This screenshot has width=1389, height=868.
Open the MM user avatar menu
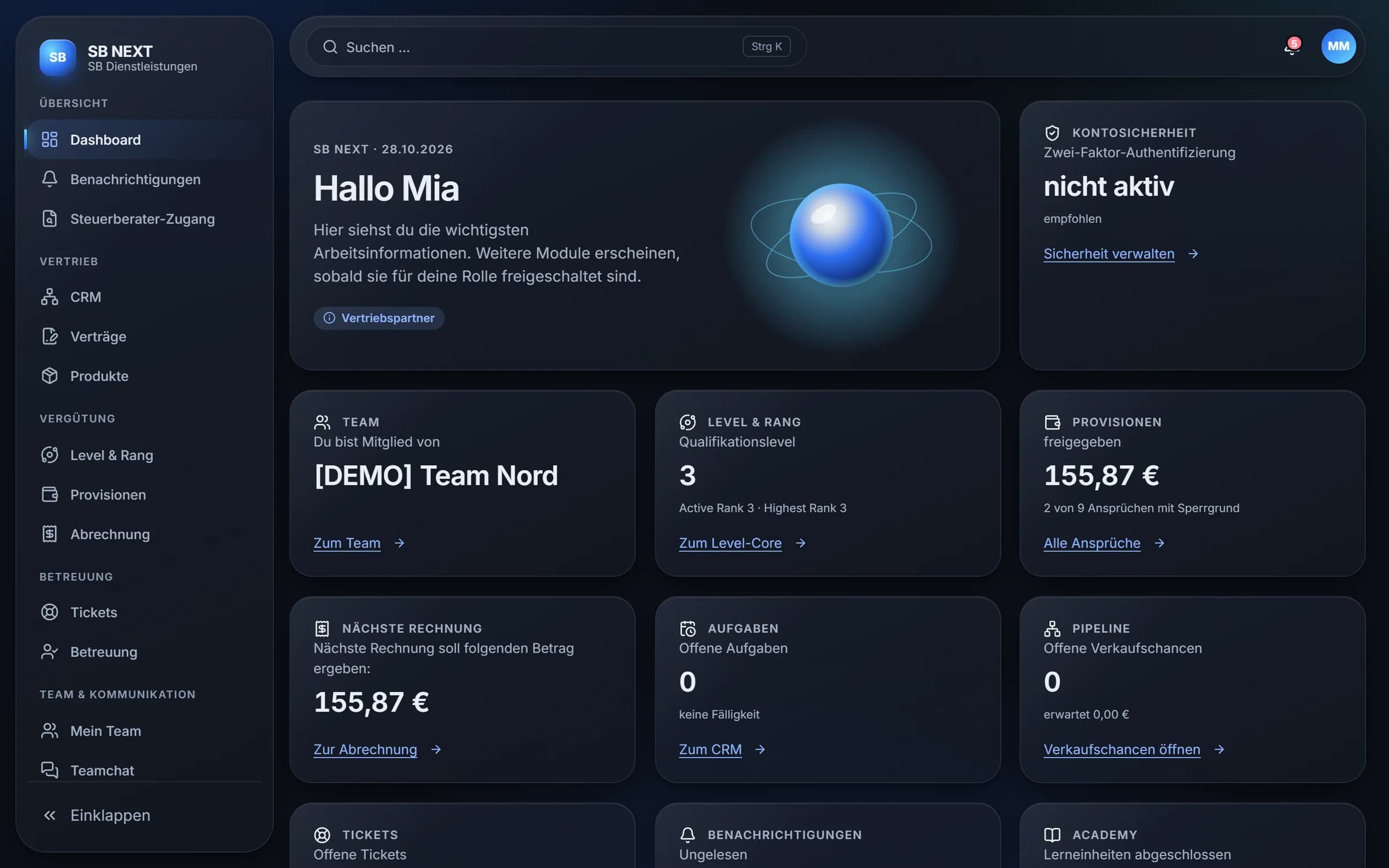coord(1338,46)
